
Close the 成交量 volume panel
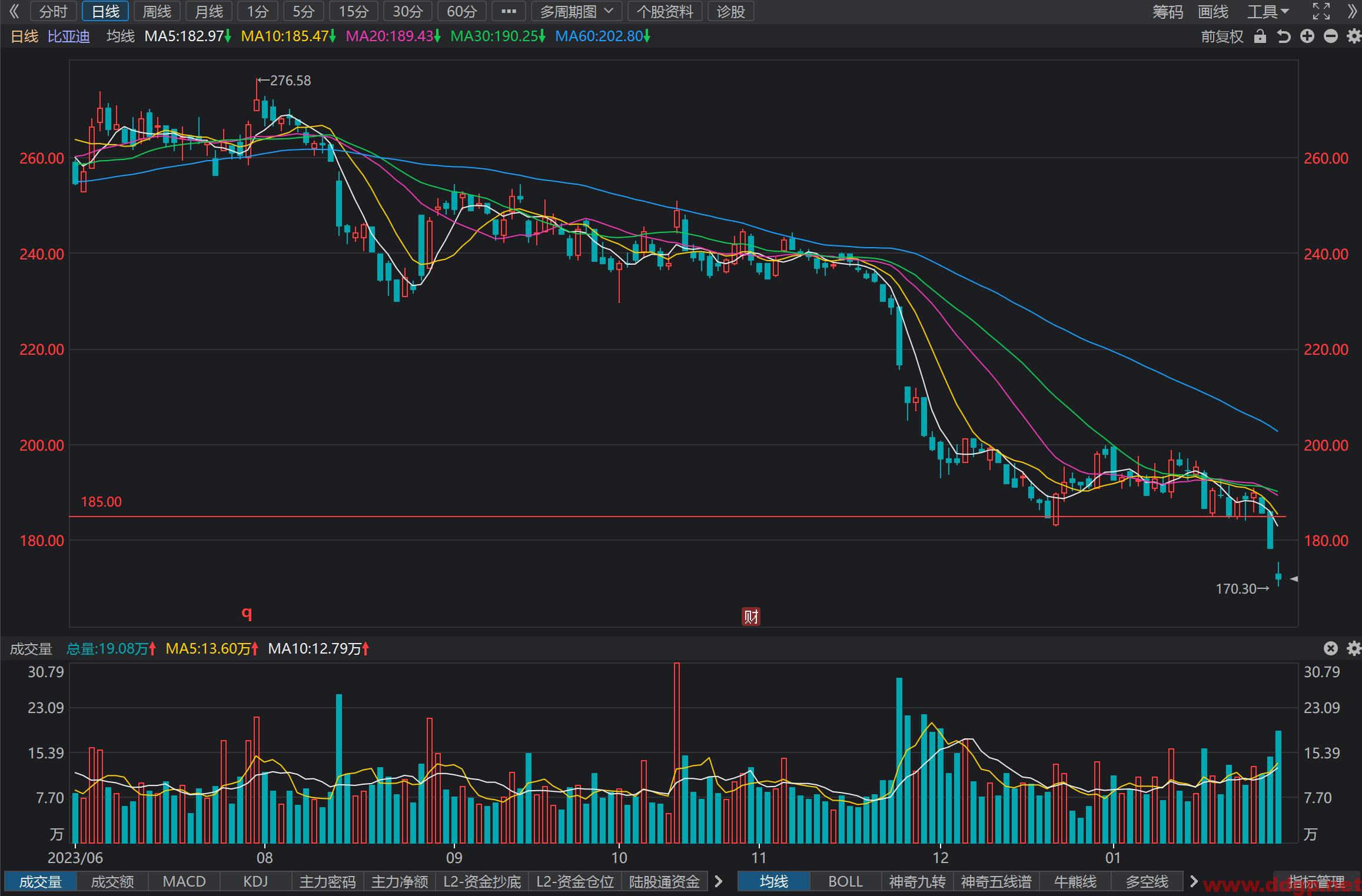[1331, 648]
